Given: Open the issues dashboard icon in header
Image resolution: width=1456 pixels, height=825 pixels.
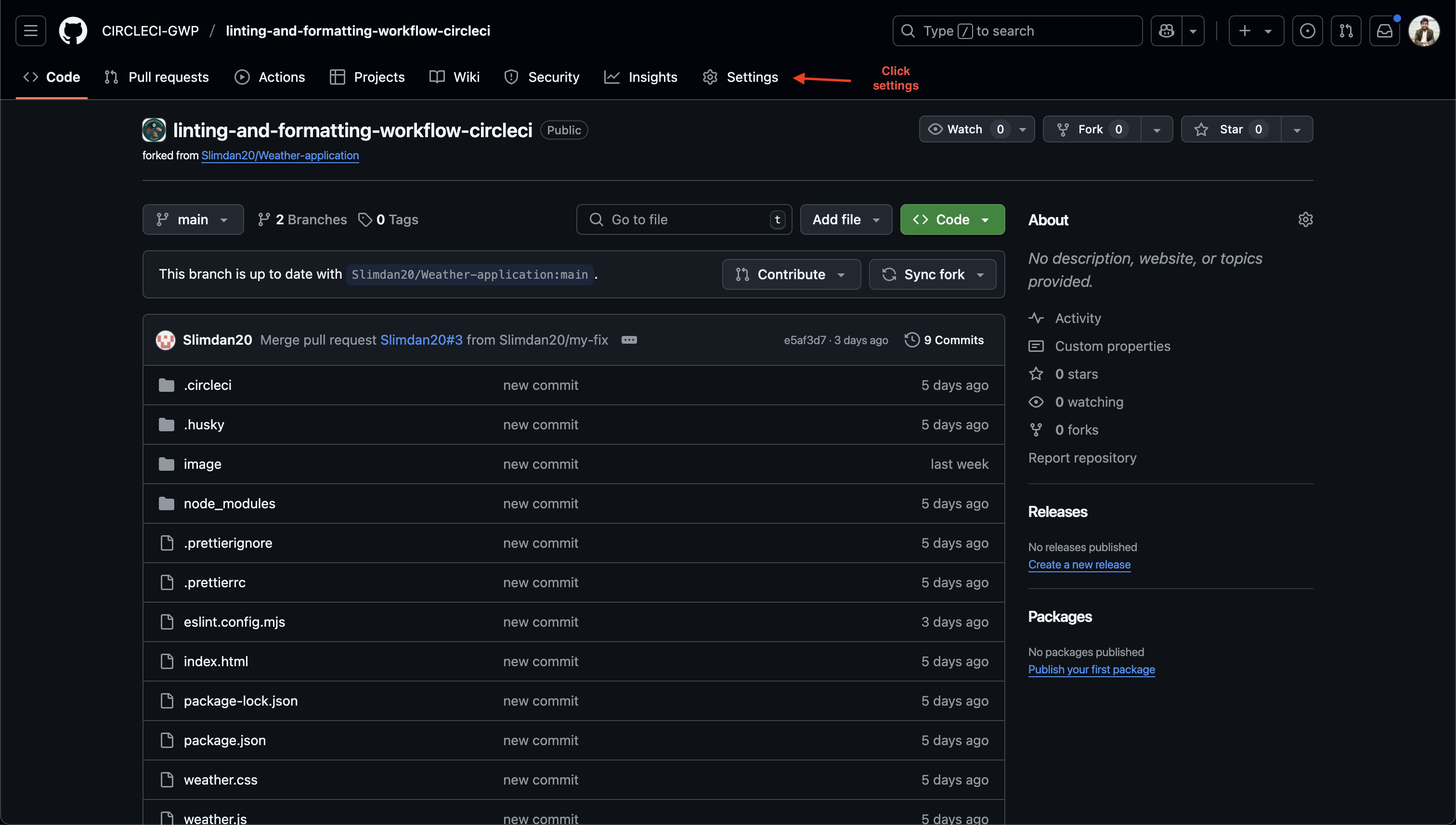Looking at the screenshot, I should 1307,31.
